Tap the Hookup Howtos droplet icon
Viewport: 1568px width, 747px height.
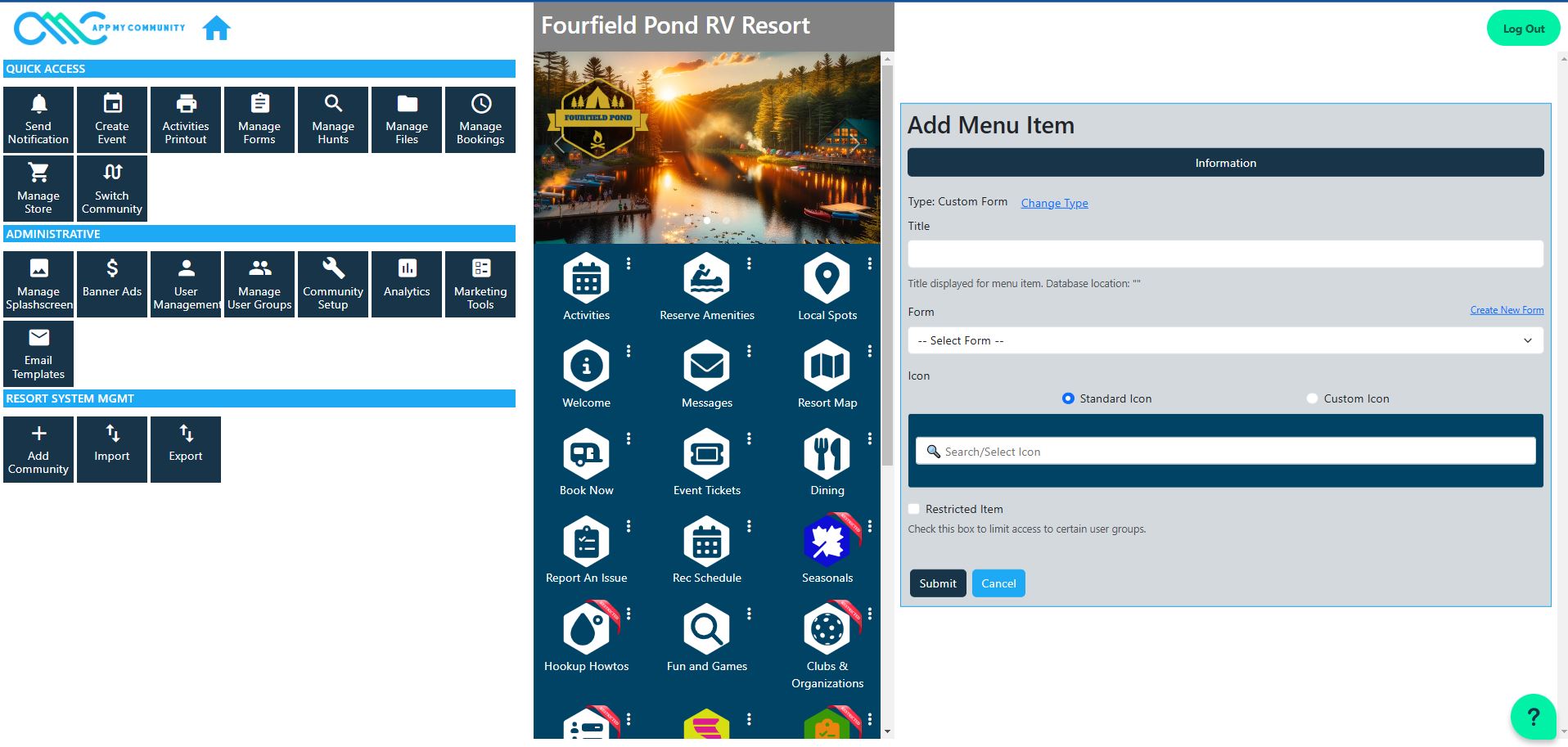pyautogui.click(x=586, y=629)
